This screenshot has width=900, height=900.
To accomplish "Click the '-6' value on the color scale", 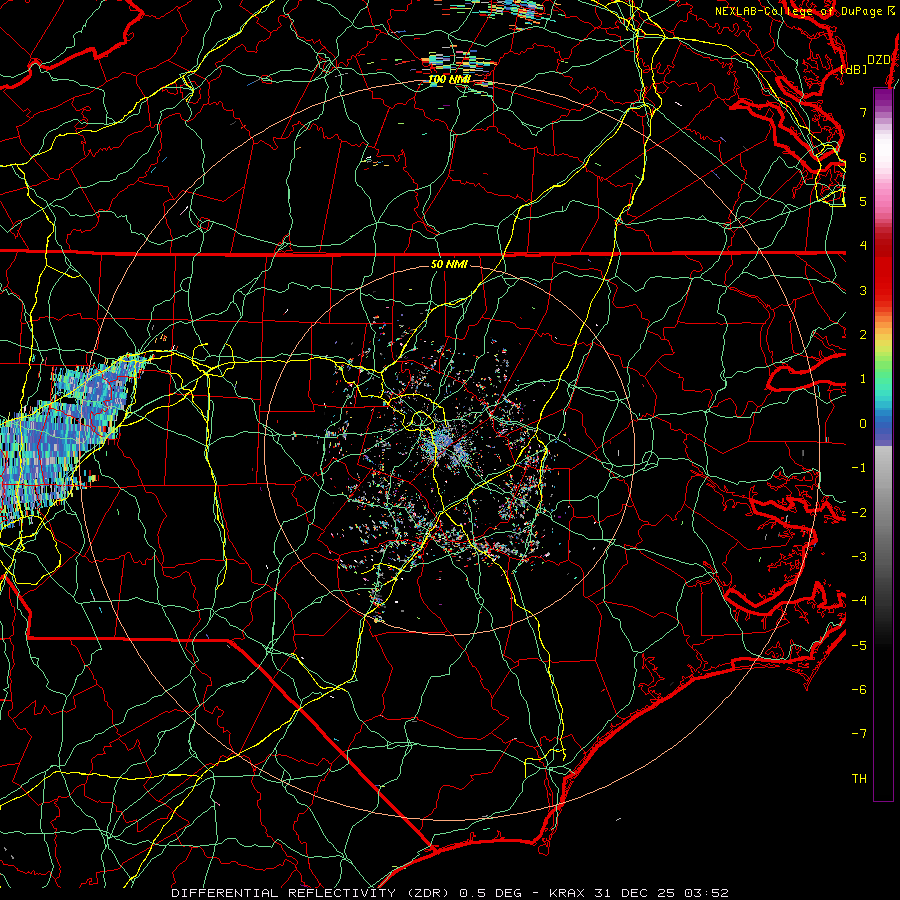I will (x=859, y=690).
